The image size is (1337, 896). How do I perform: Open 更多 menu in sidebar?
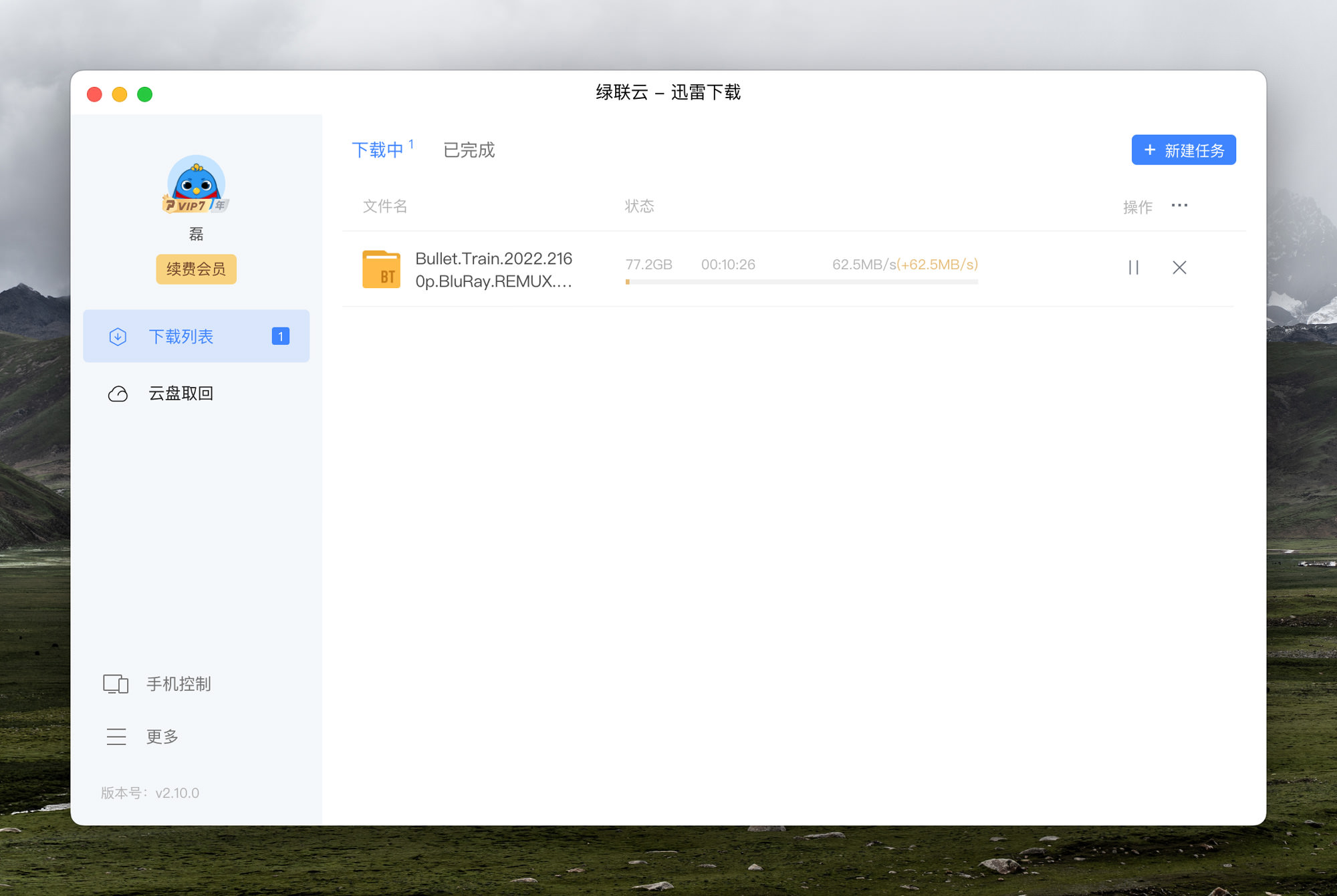pos(162,736)
